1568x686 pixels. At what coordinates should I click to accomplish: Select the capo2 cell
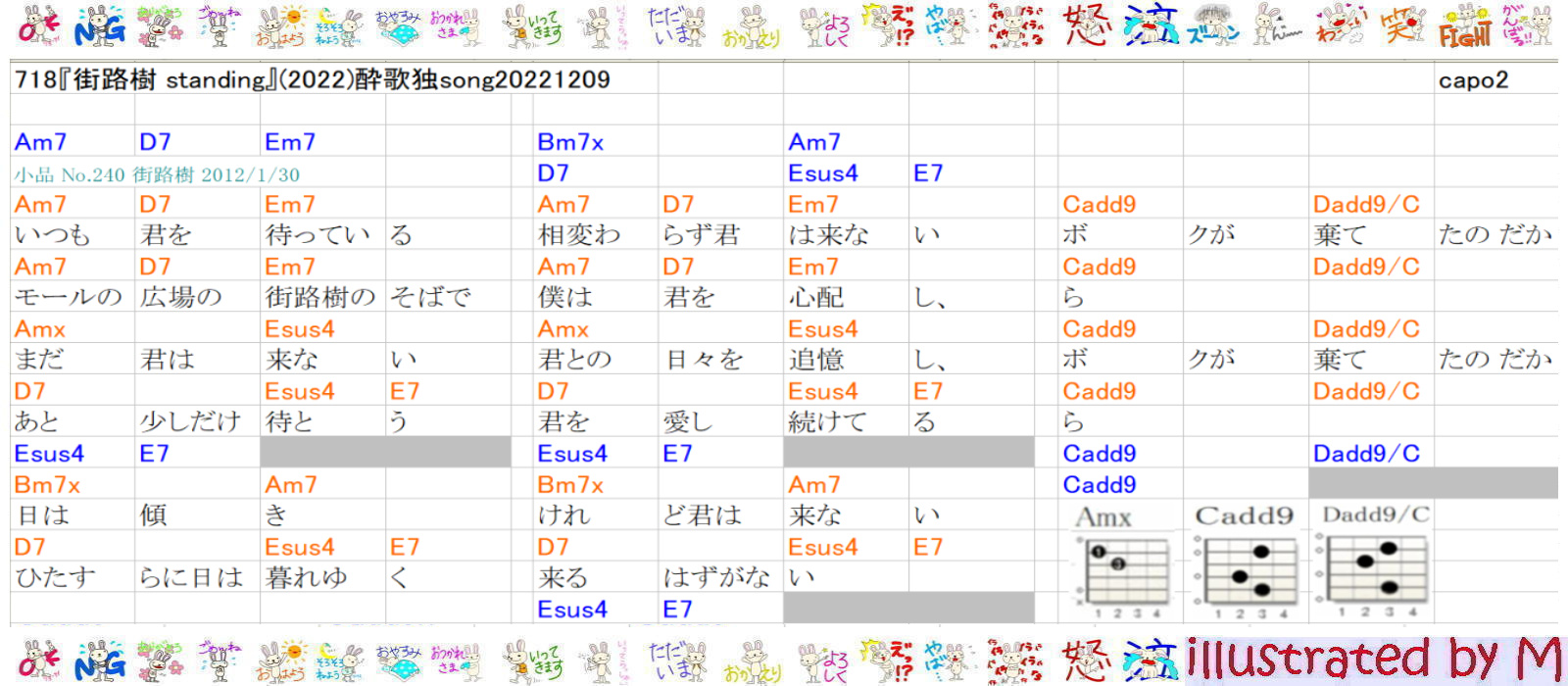coord(1473,80)
